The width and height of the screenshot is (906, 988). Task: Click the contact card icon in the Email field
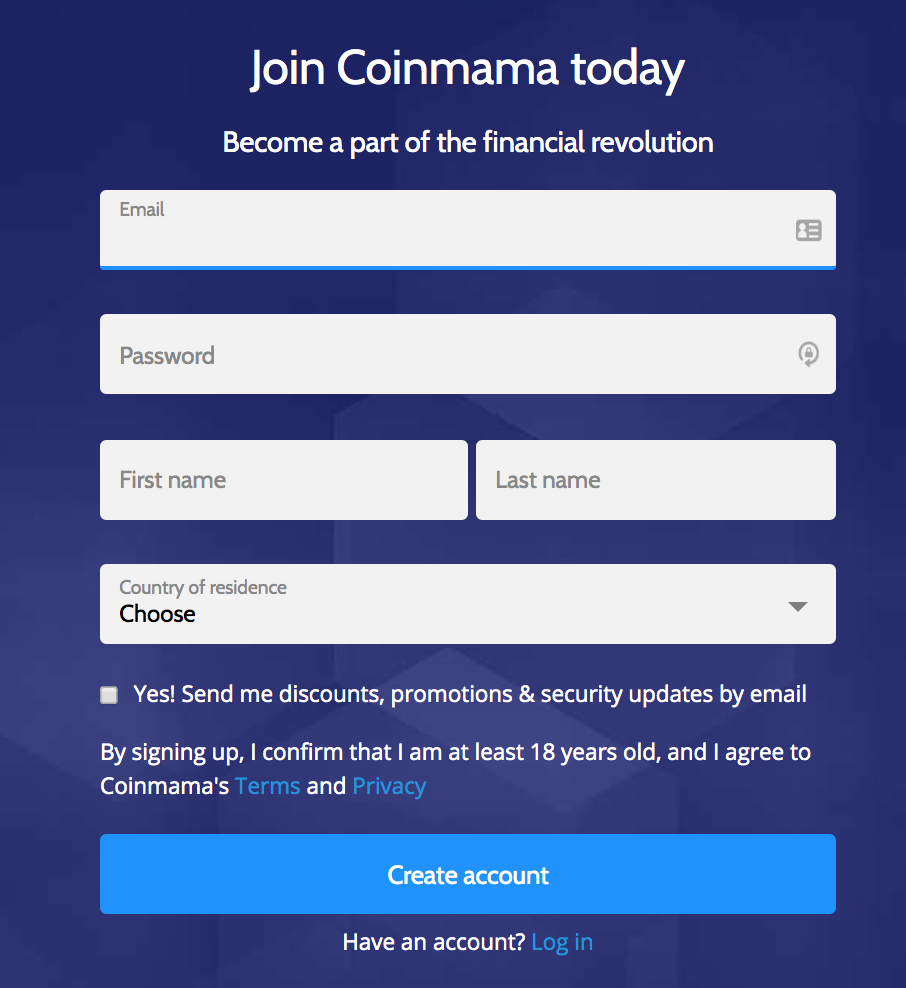pyautogui.click(x=807, y=230)
